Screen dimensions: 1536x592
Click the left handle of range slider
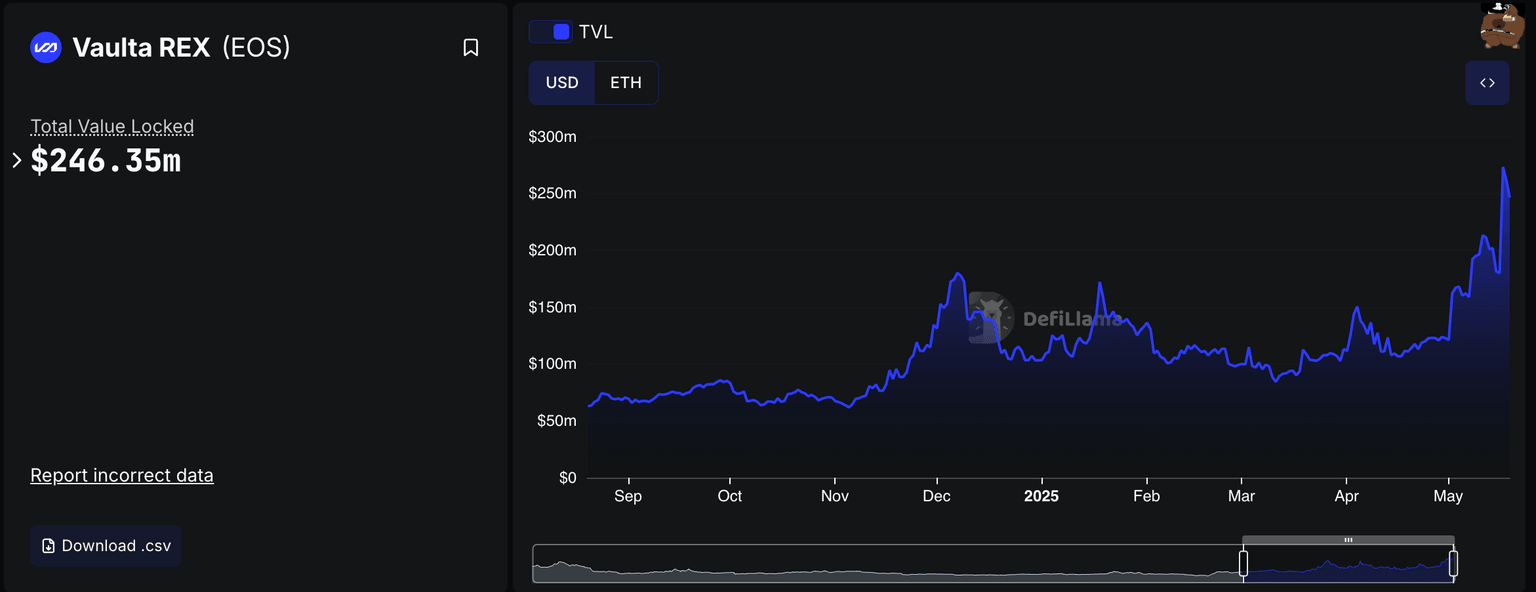pyautogui.click(x=1244, y=564)
